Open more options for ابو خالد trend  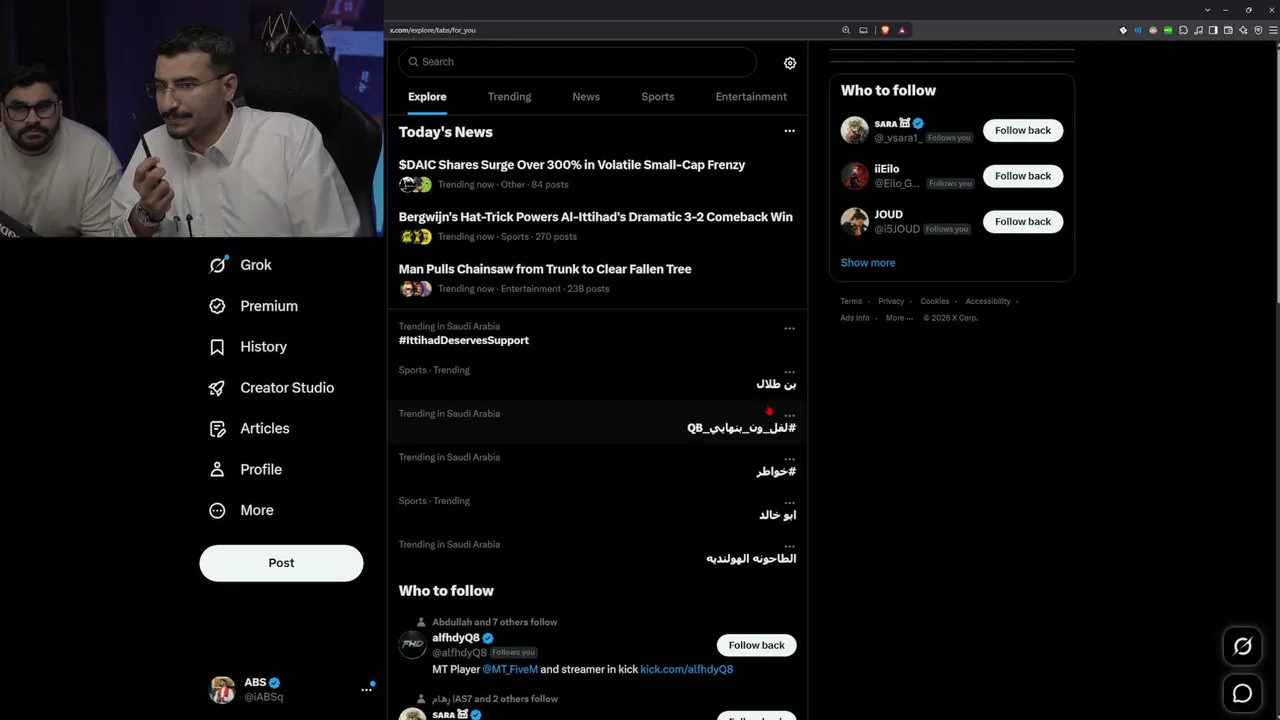tap(789, 502)
